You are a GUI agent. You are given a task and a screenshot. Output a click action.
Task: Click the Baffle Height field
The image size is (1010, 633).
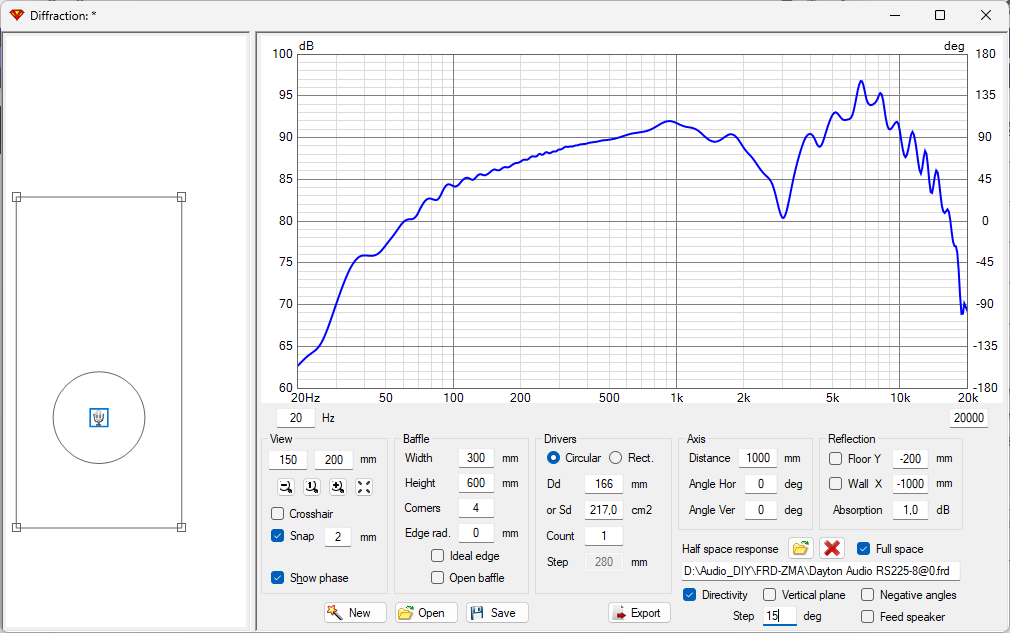coord(476,483)
